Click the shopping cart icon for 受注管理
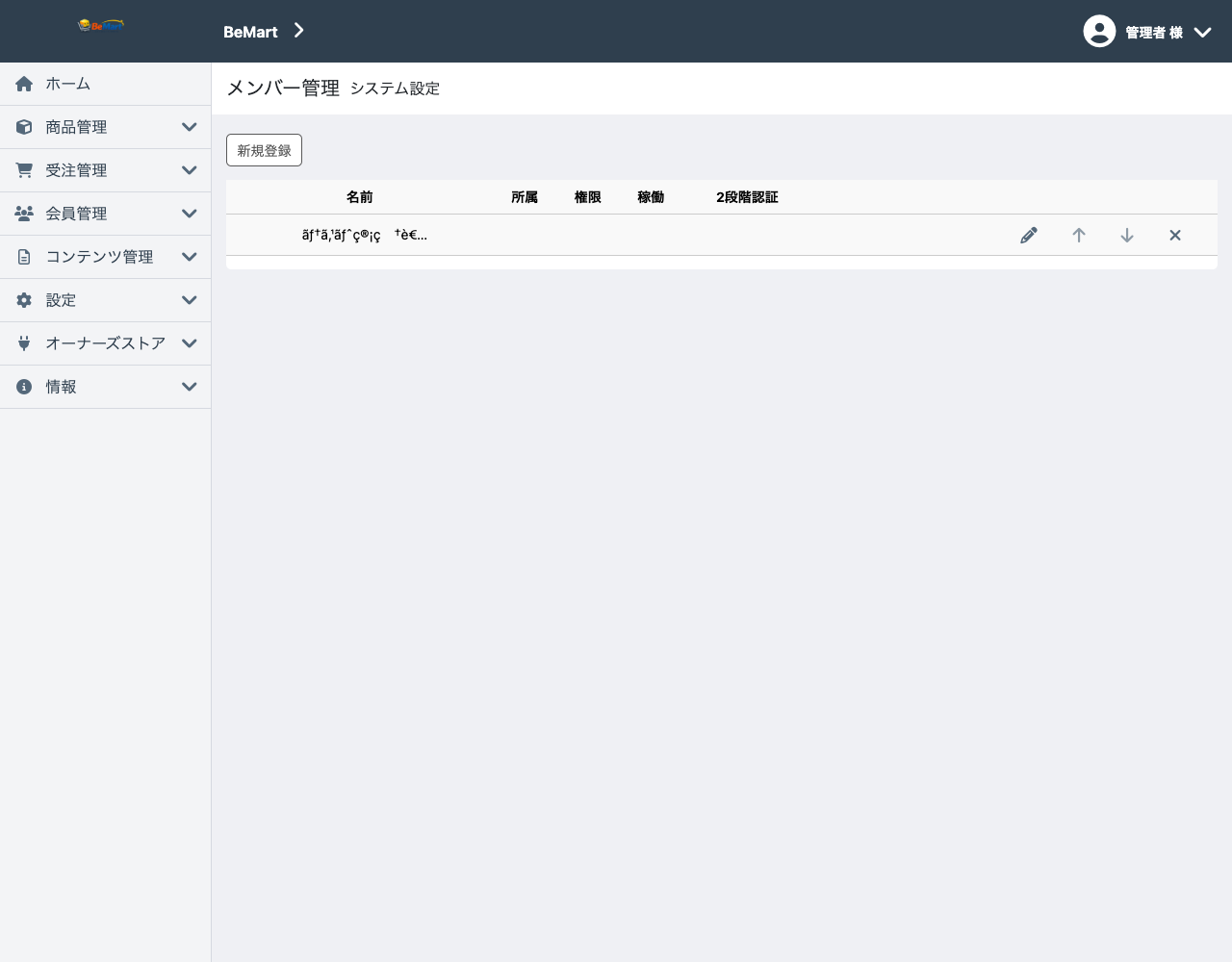The height and width of the screenshot is (962, 1232). [24, 170]
